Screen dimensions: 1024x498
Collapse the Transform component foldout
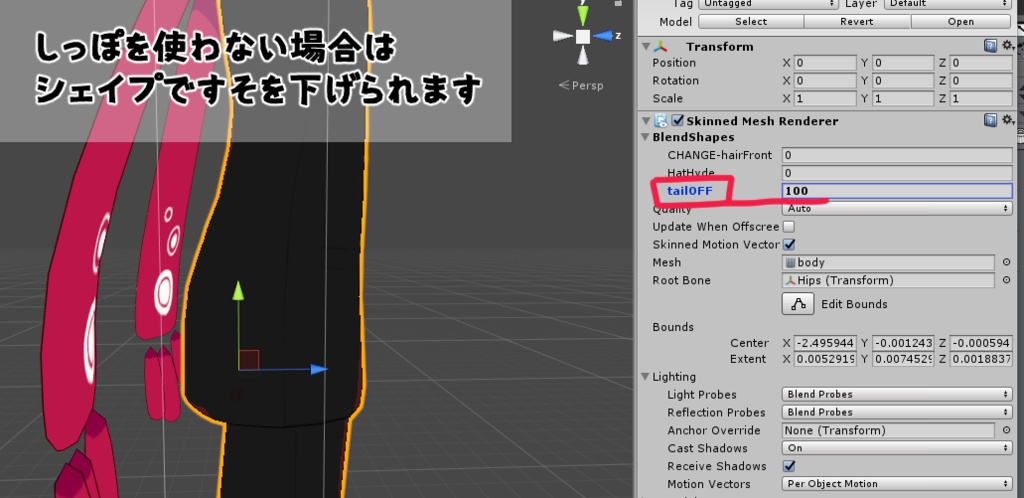coord(646,46)
